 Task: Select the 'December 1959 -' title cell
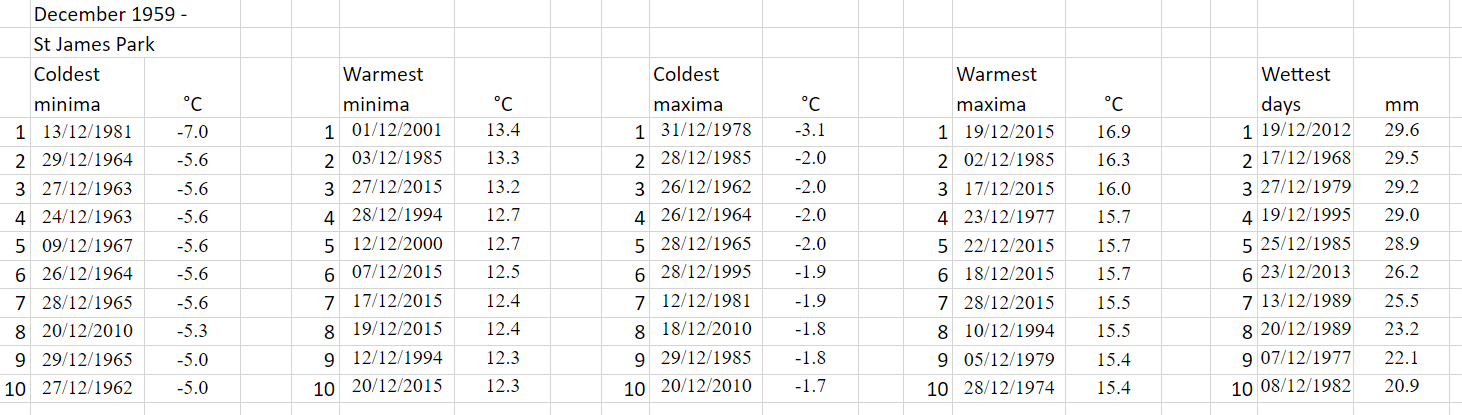pyautogui.click(x=110, y=15)
